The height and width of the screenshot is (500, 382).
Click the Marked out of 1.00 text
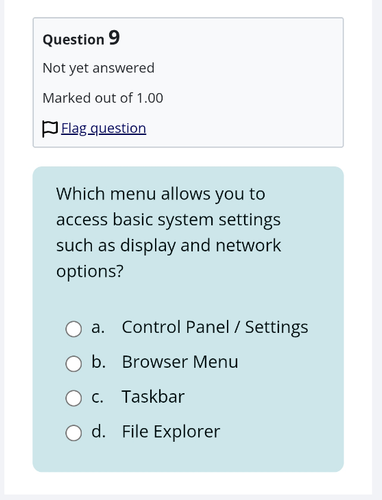point(103,98)
